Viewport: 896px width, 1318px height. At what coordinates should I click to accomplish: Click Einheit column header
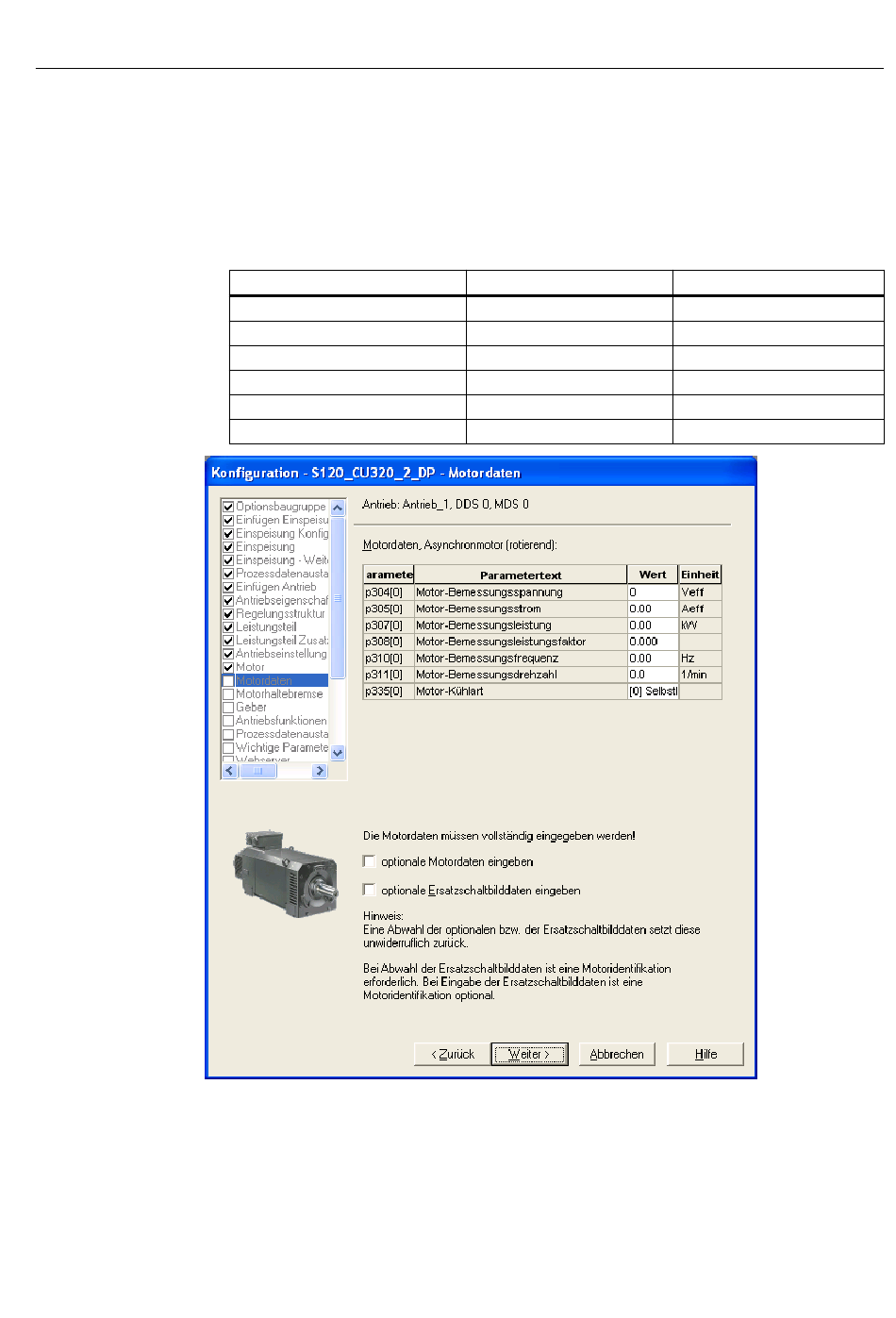coord(700,575)
